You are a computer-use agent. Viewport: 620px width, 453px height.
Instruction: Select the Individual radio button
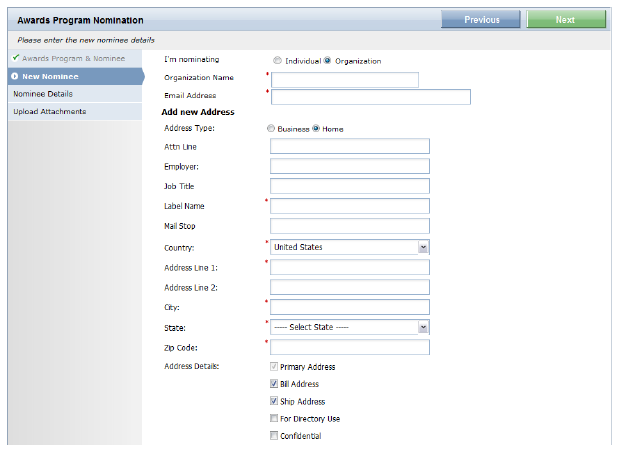click(277, 61)
